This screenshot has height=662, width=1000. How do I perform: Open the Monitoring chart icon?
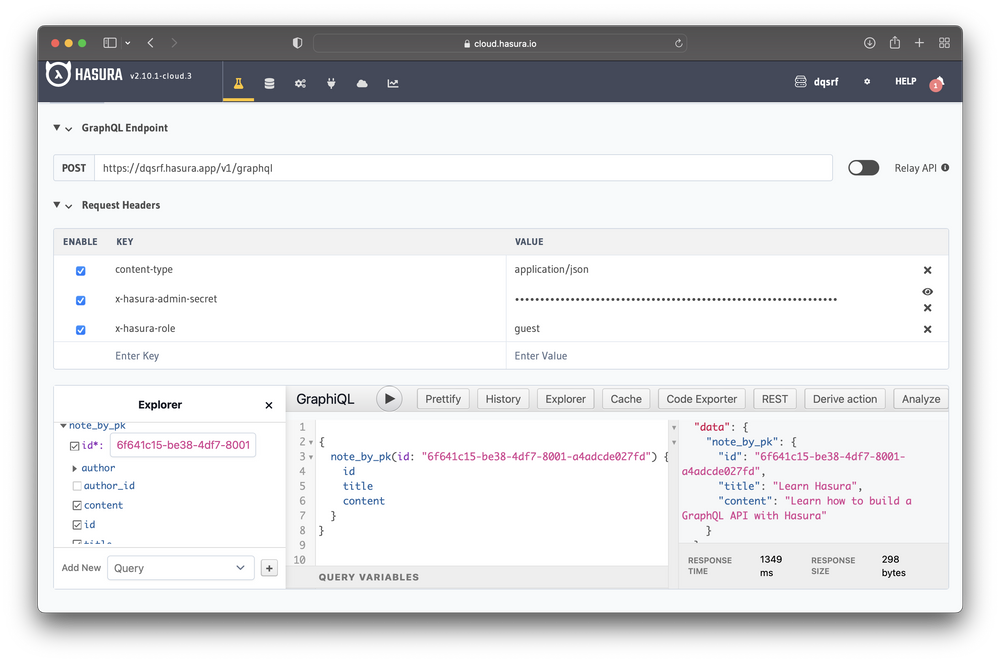pyautogui.click(x=392, y=84)
